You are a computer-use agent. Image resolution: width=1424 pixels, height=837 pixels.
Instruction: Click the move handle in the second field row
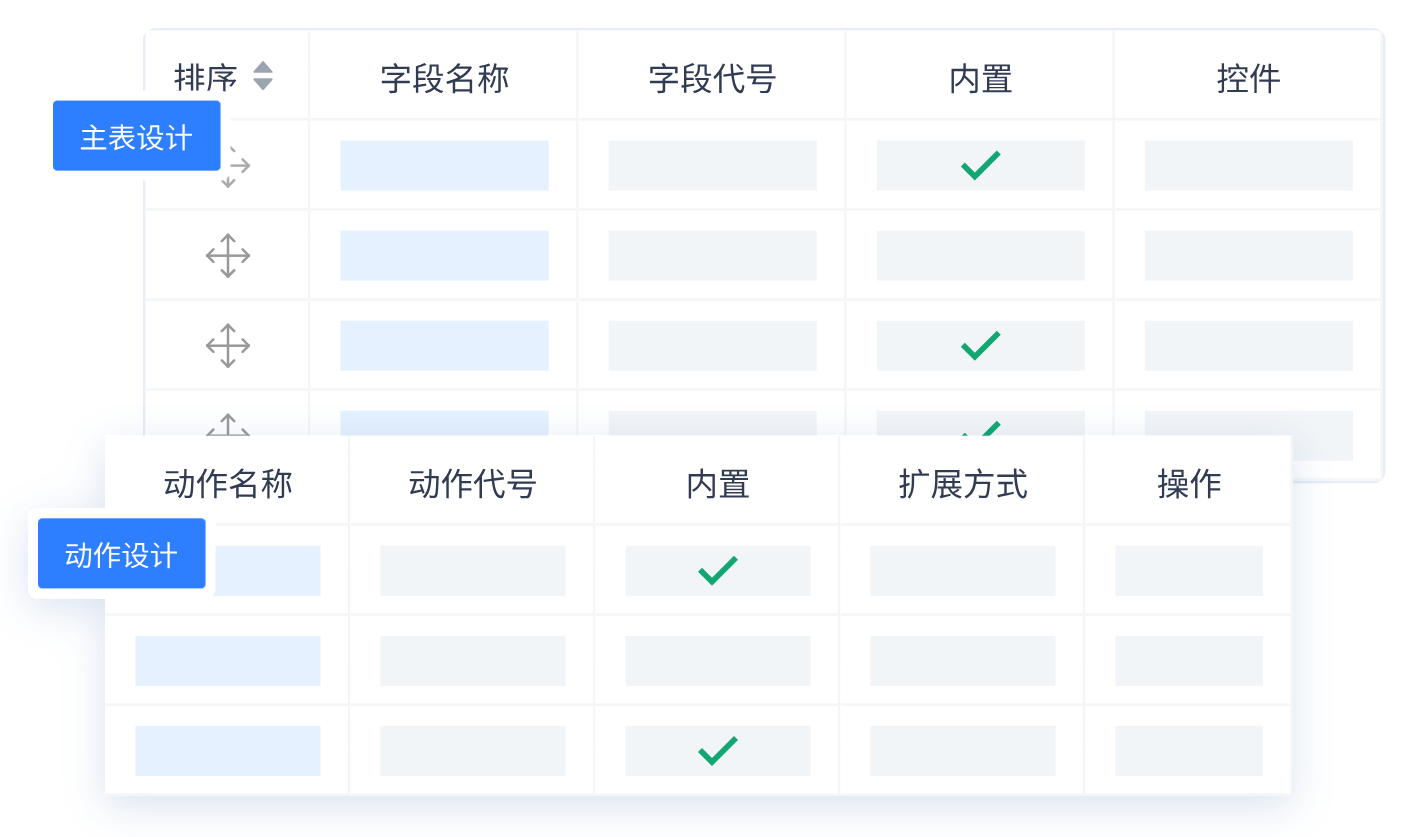pos(228,256)
